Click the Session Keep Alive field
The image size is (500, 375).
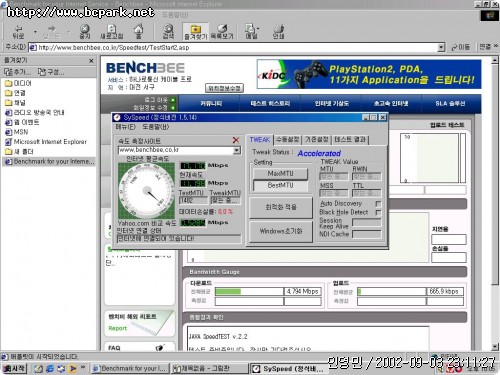tap(367, 222)
